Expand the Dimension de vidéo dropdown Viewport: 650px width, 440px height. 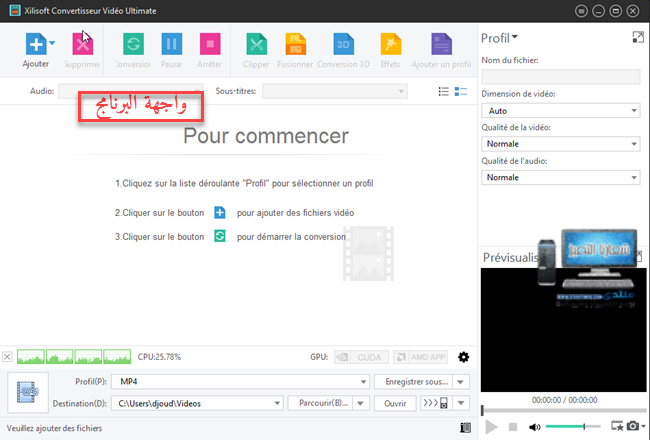click(560, 111)
